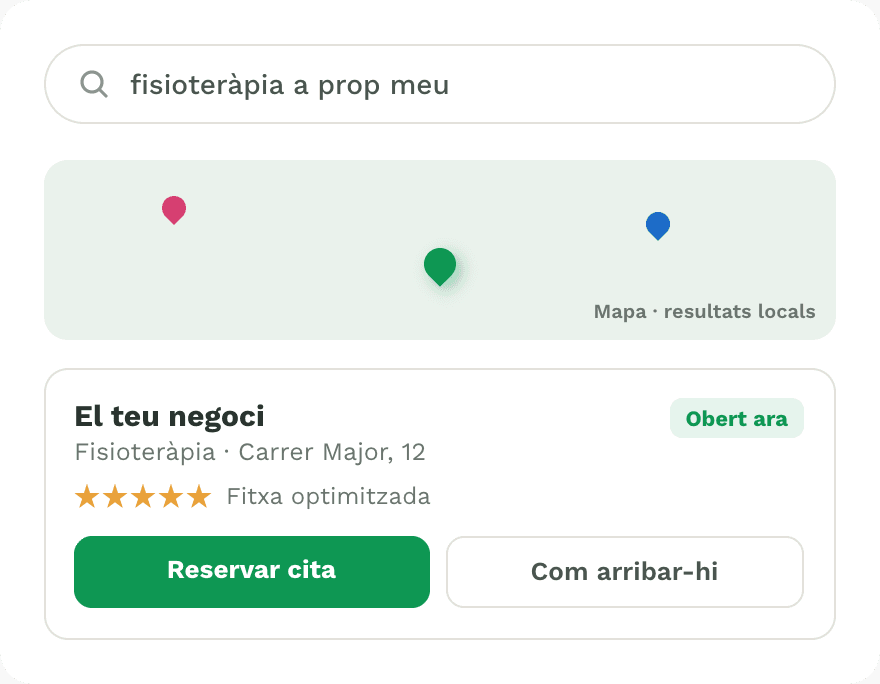
Task: Select the blue map pin
Action: [658, 226]
